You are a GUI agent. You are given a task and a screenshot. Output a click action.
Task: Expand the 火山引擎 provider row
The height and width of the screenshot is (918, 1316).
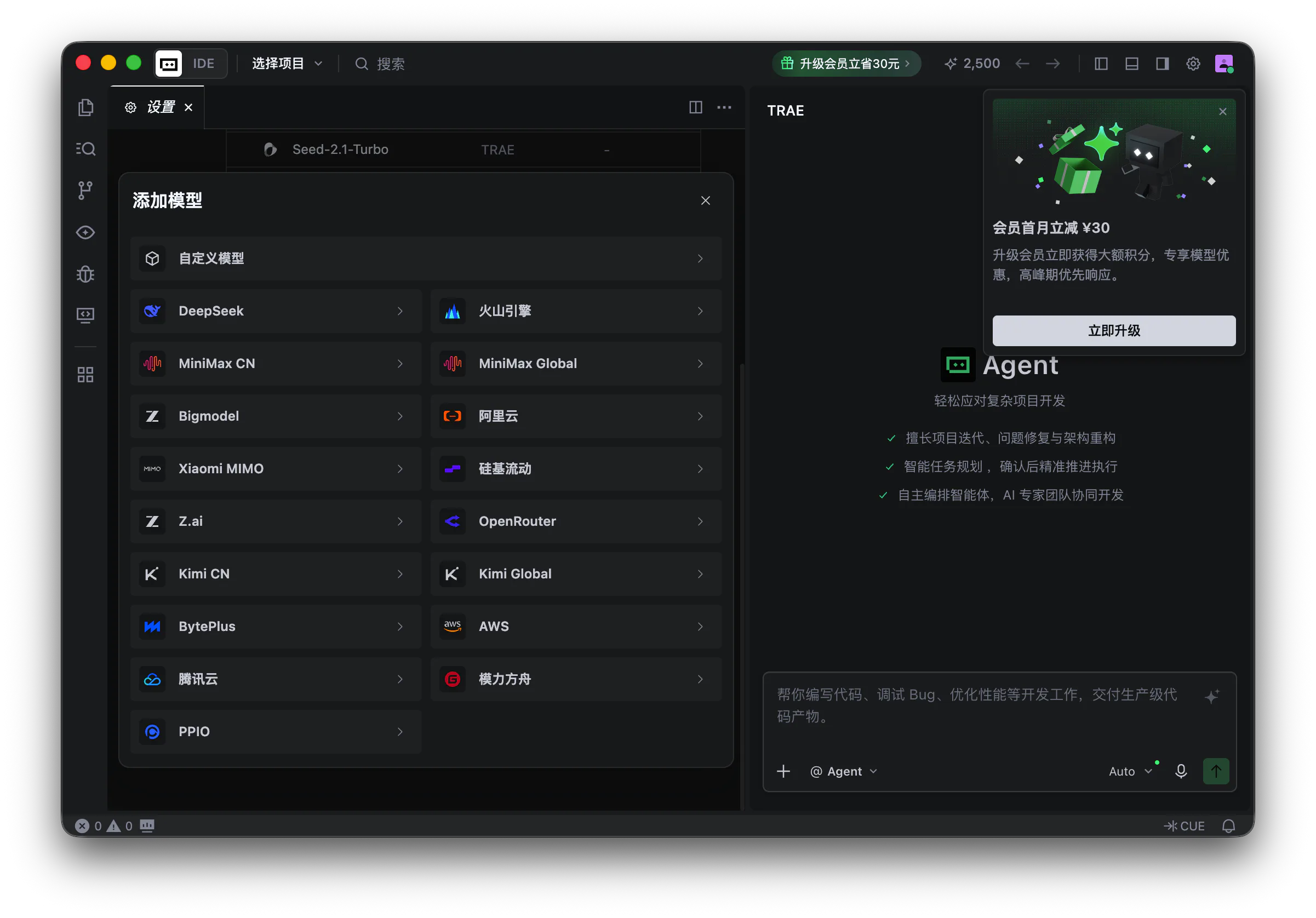coord(575,311)
